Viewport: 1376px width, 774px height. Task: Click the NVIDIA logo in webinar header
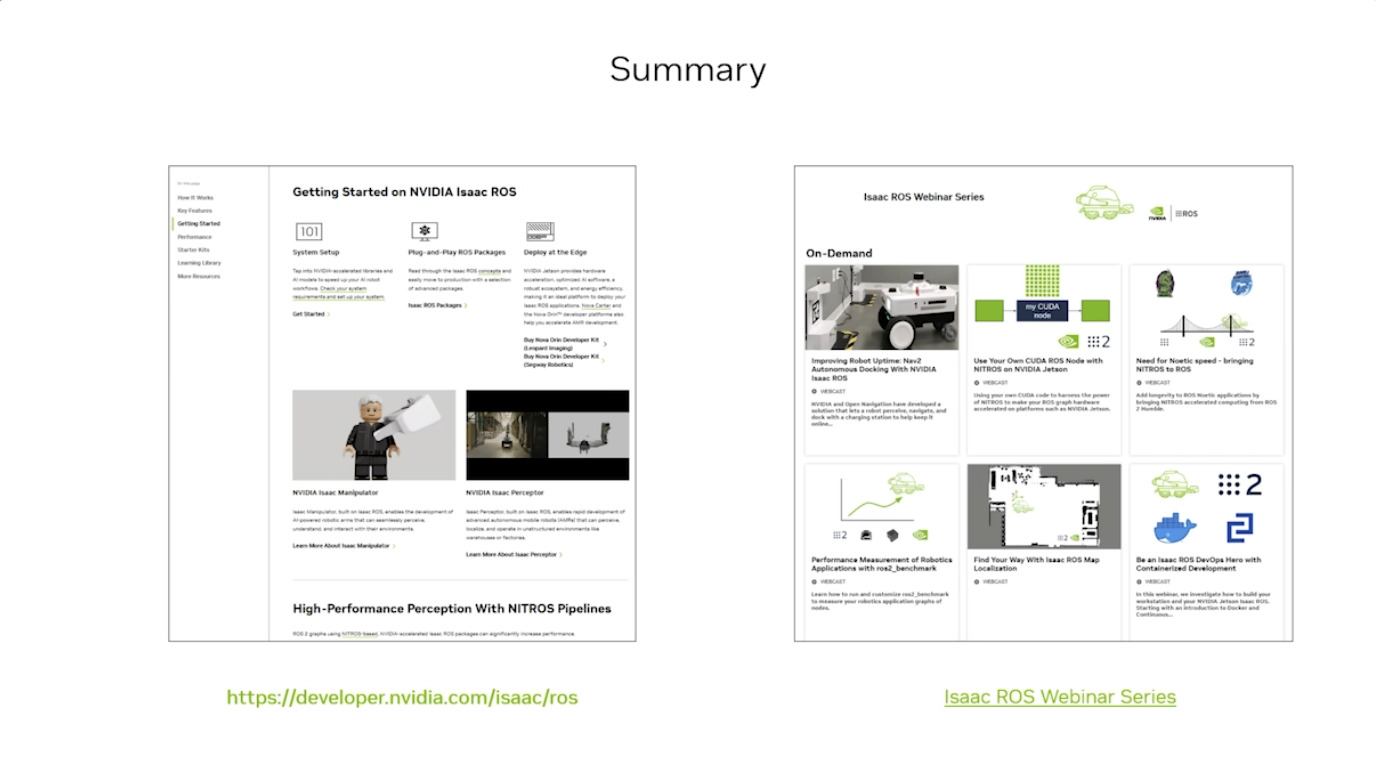[1157, 212]
